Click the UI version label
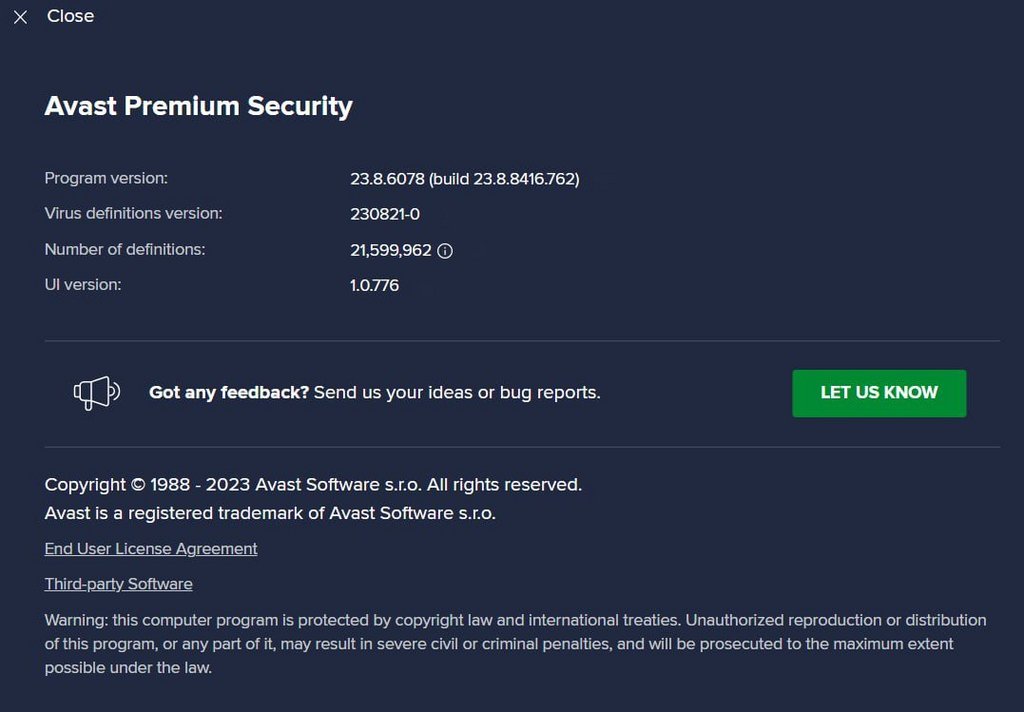 coord(83,284)
